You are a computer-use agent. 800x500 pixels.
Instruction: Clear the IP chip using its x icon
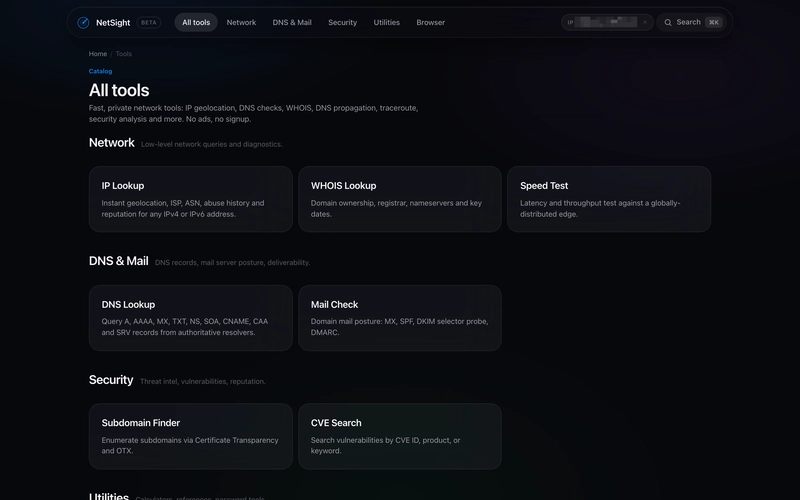coord(645,22)
